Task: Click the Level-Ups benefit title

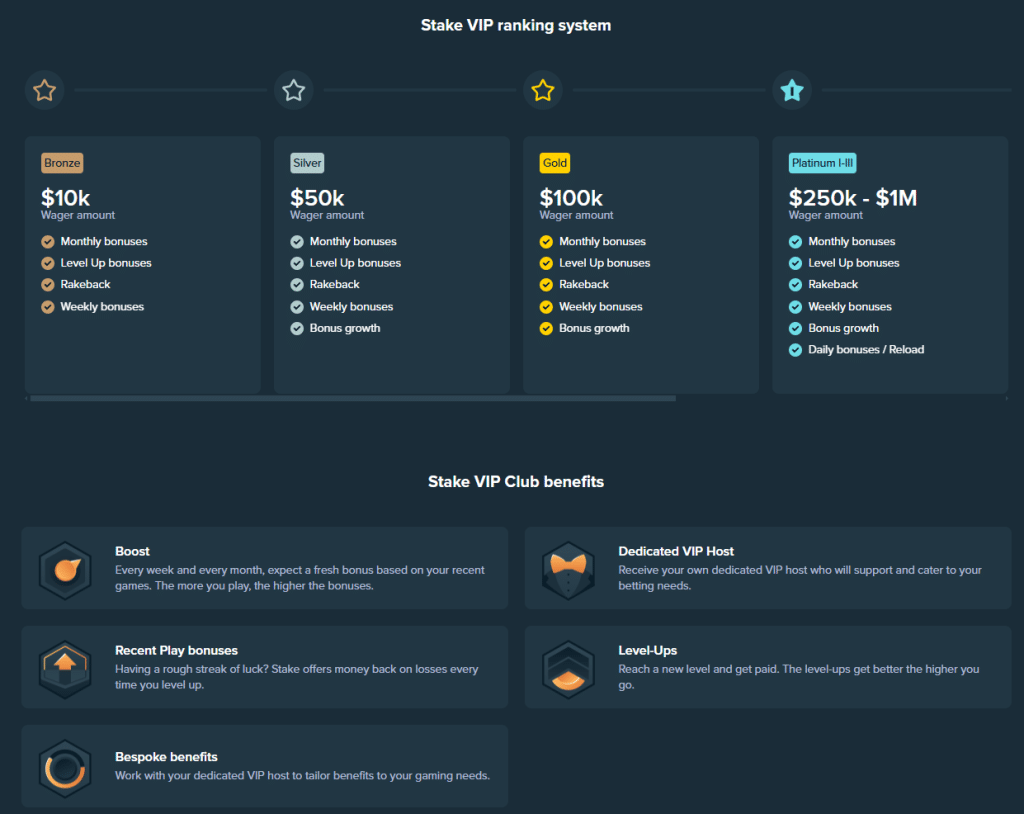Action: click(x=648, y=651)
